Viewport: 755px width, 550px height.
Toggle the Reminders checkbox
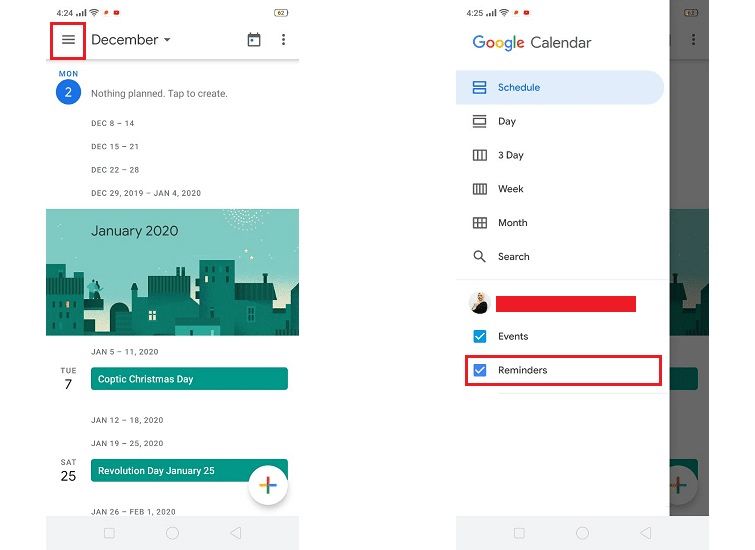coord(480,370)
